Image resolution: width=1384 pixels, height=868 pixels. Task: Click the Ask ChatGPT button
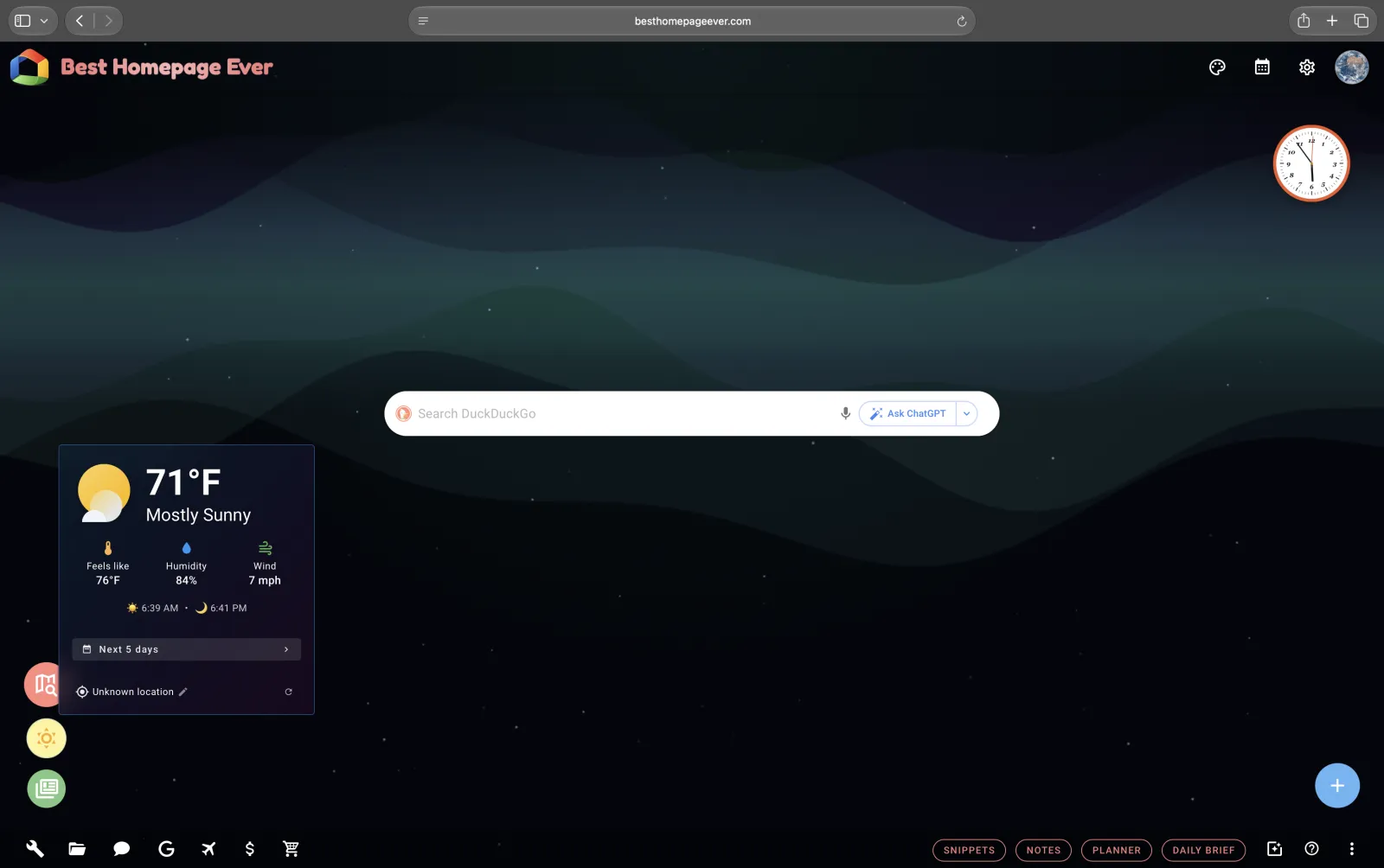point(907,413)
